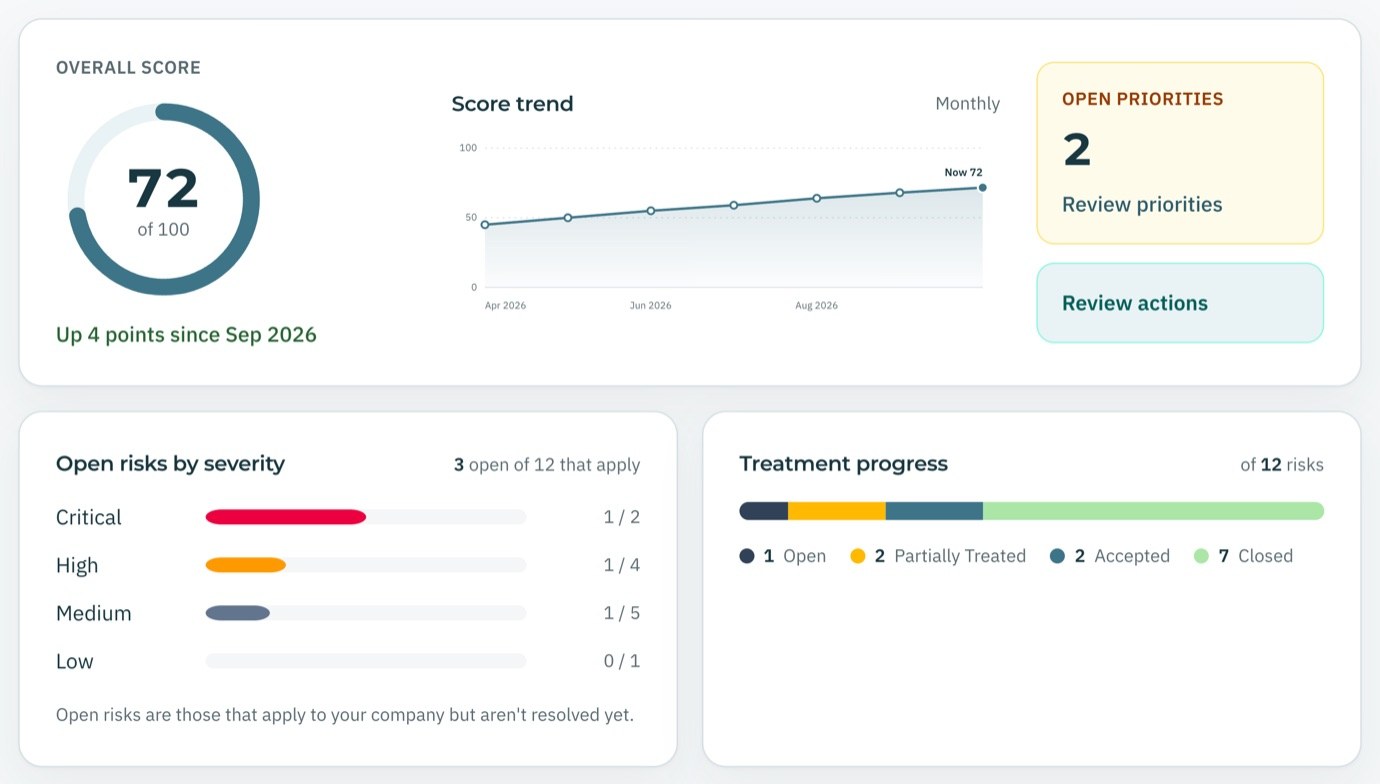Select the Medium severity label
This screenshot has width=1380, height=784.
point(94,613)
